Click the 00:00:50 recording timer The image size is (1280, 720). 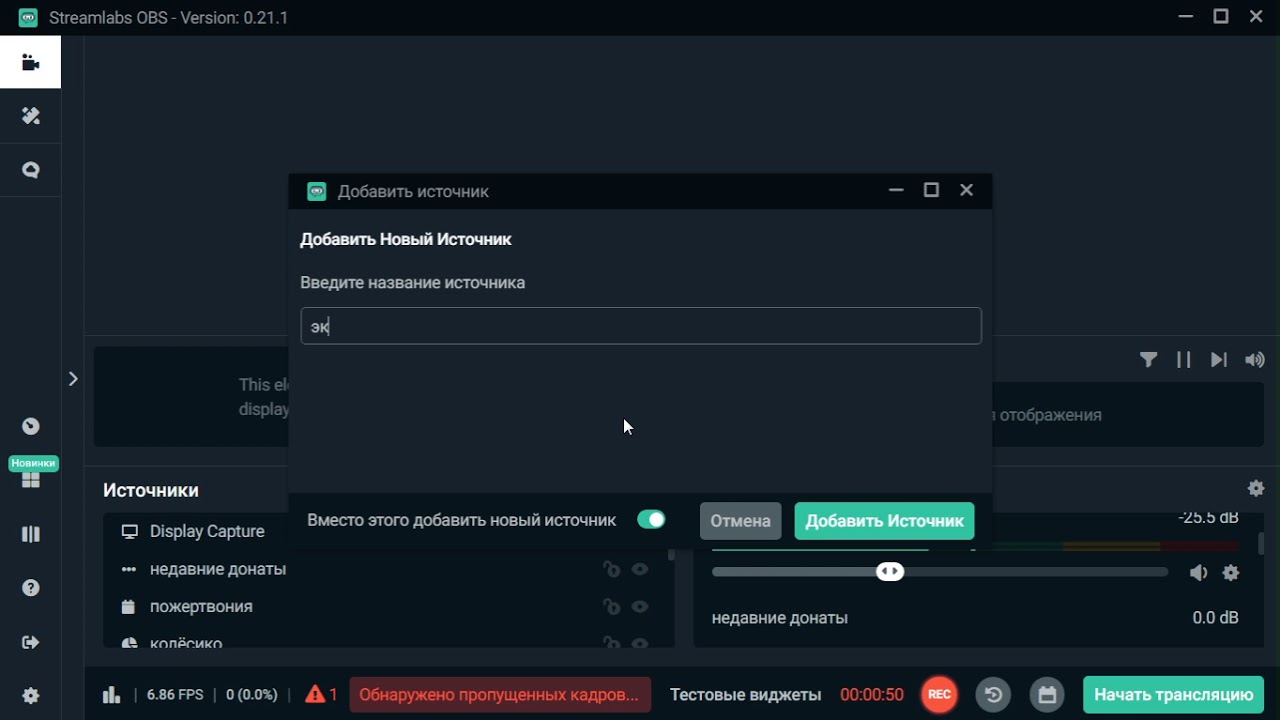[872, 695]
